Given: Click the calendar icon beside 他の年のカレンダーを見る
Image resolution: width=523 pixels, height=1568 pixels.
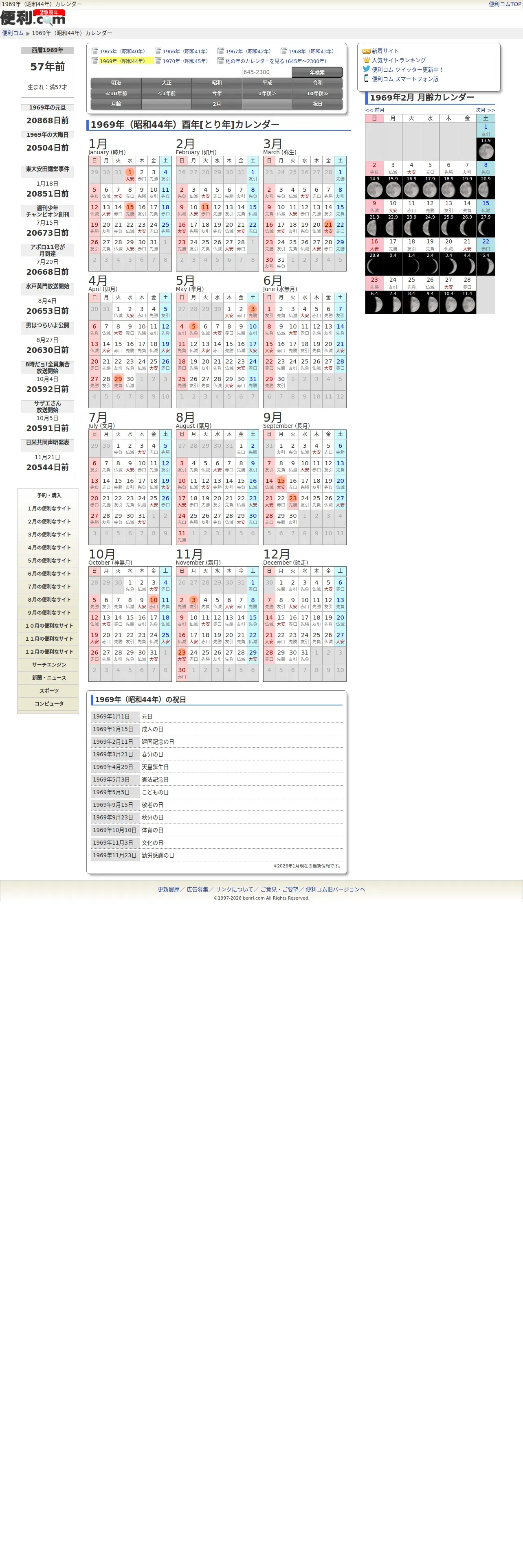Looking at the screenshot, I should (221, 61).
